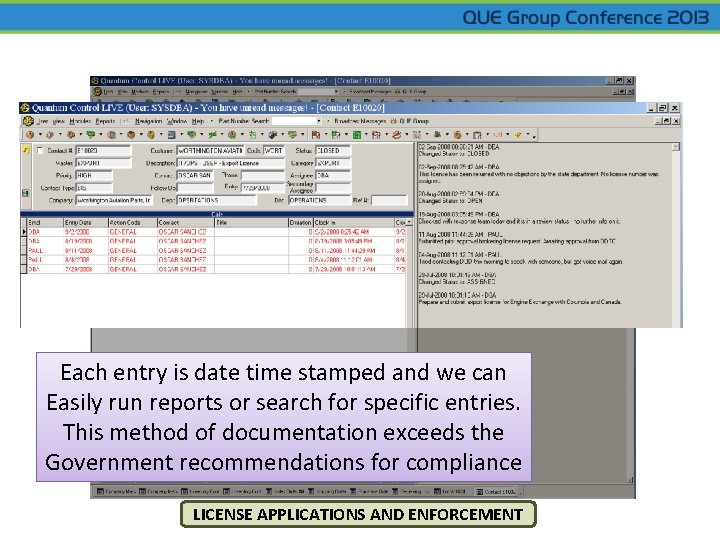Click the yellow note icon left of the form

click(x=26, y=150)
